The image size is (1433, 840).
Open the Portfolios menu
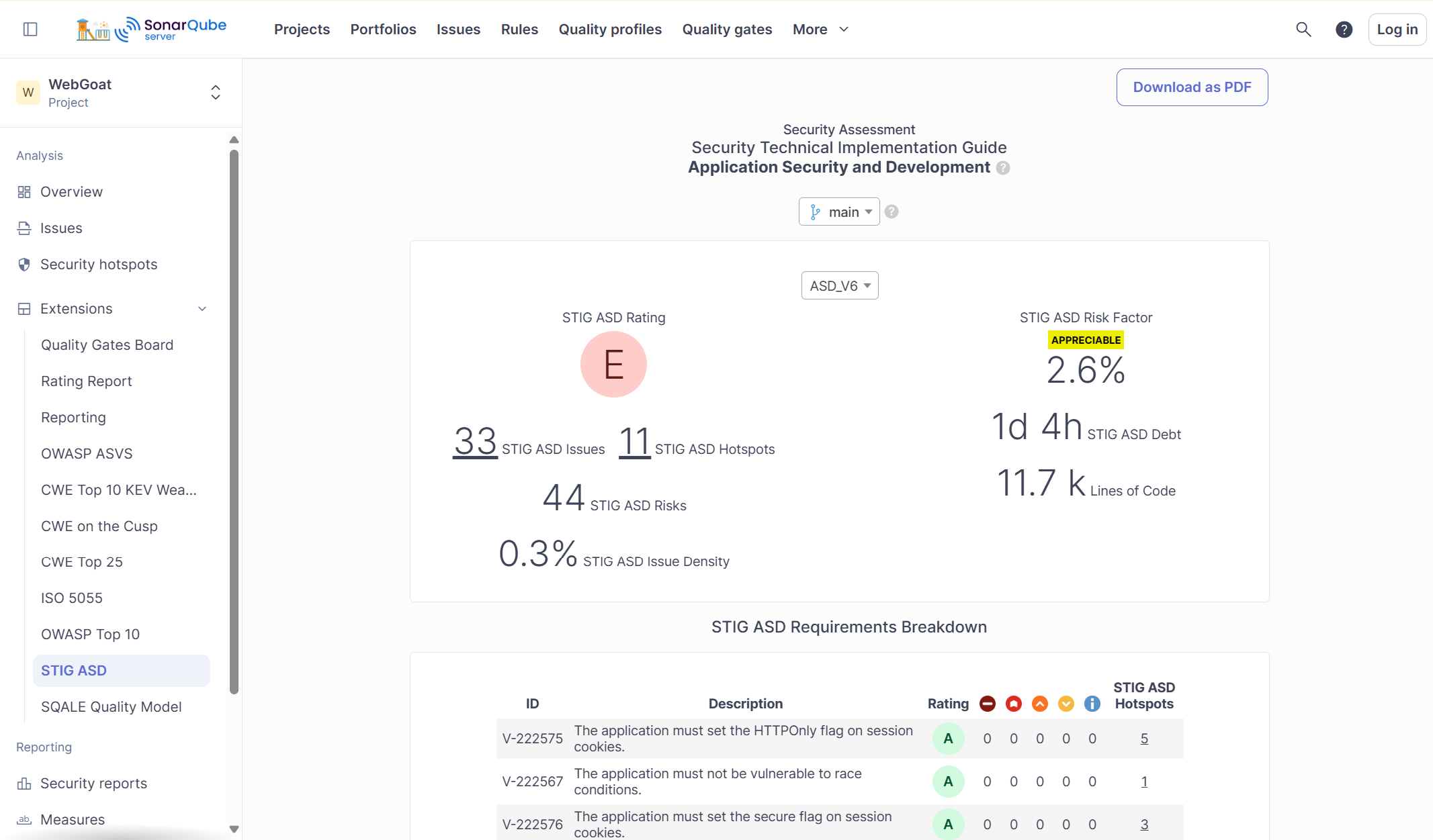[x=383, y=30]
